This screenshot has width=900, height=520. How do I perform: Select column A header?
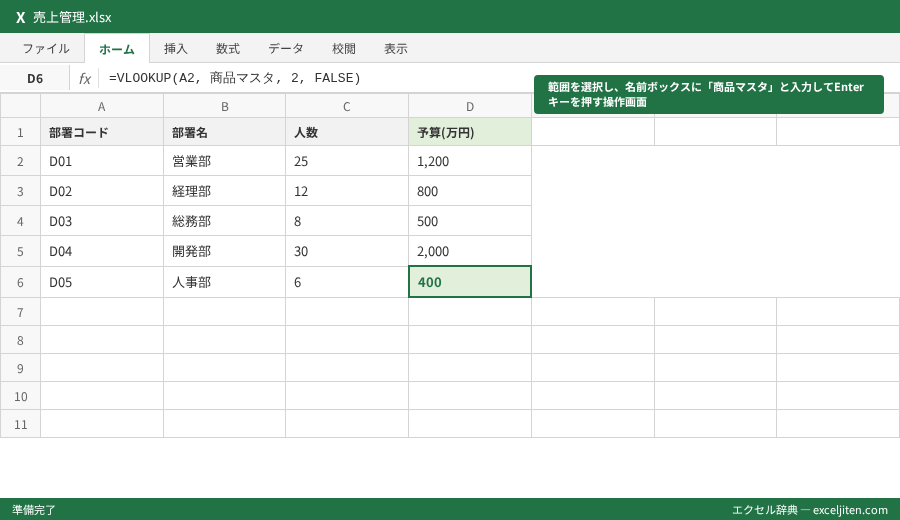tap(102, 106)
